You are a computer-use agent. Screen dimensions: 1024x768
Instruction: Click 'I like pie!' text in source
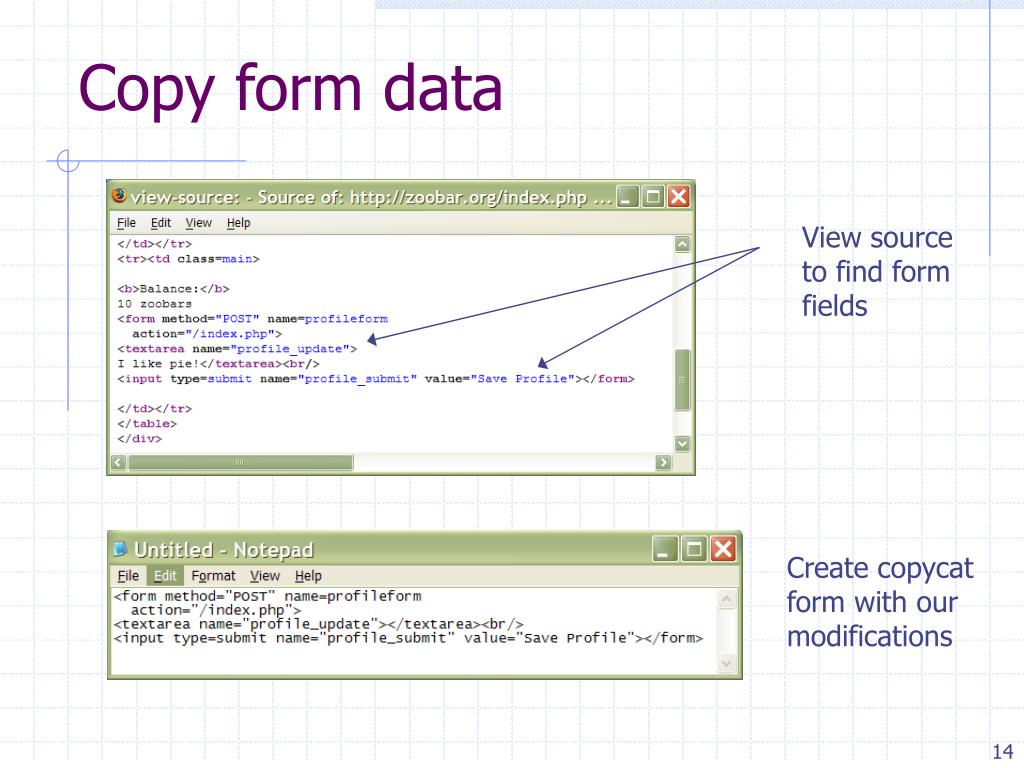(x=159, y=364)
